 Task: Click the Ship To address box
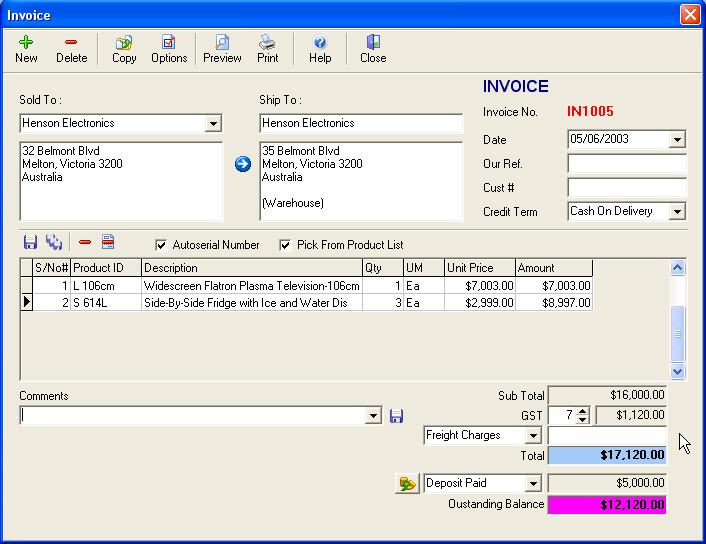[x=361, y=181]
